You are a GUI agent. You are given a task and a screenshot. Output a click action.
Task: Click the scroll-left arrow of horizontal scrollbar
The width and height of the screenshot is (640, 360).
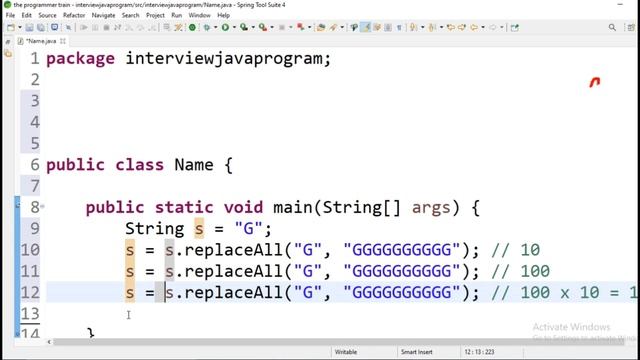click(x=49, y=342)
